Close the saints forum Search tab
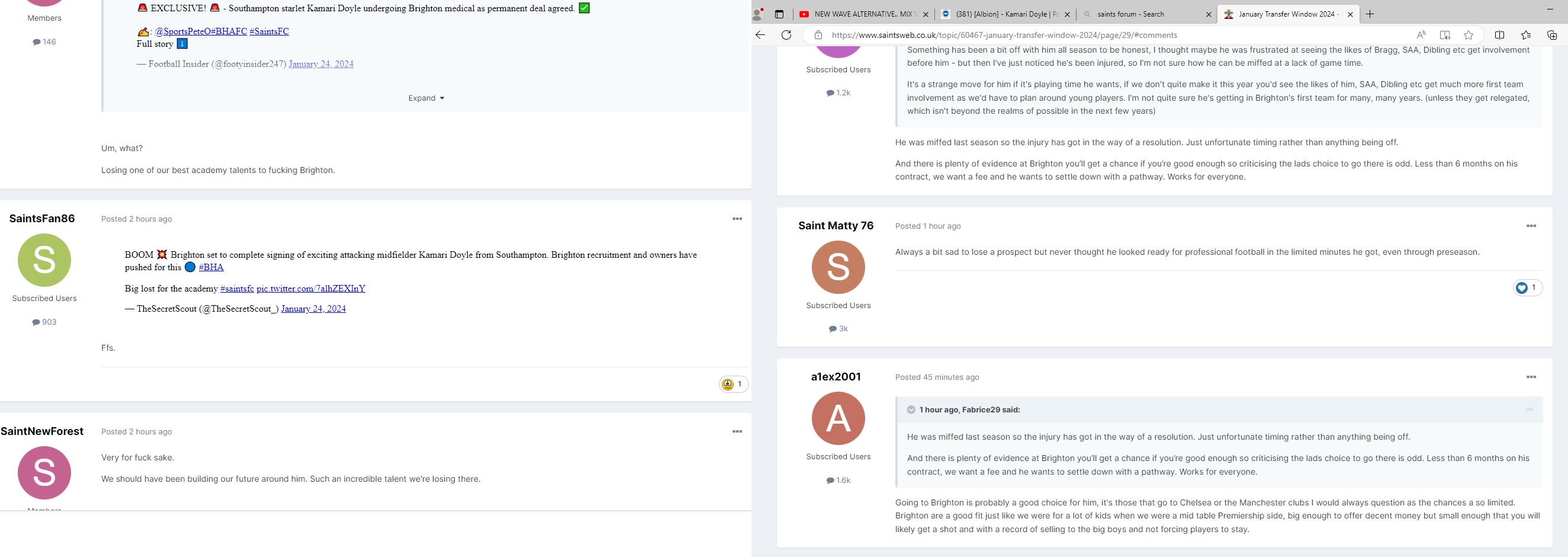The height and width of the screenshot is (557, 1568). click(x=1209, y=14)
